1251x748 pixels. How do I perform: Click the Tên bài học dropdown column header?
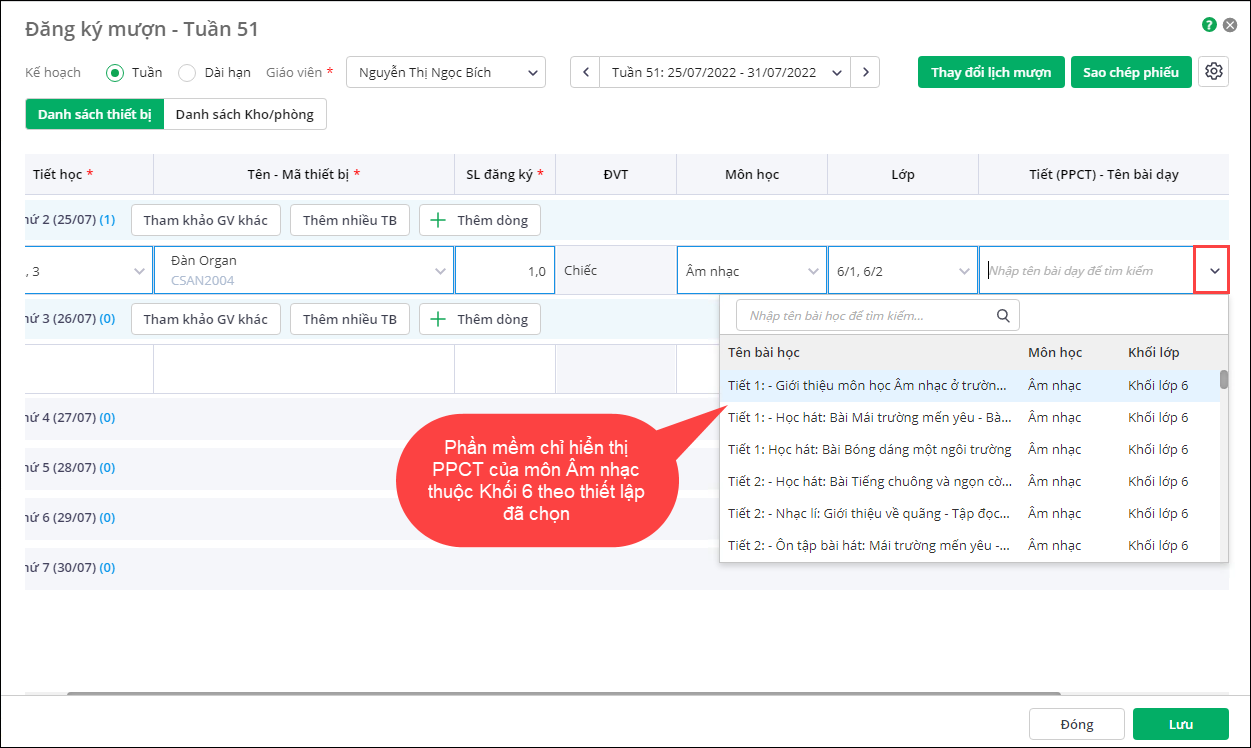(764, 353)
